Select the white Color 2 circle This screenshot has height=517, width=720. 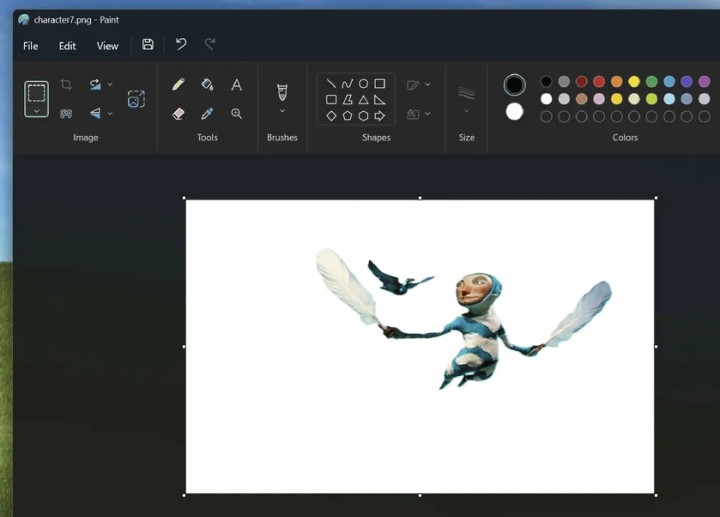pos(514,111)
